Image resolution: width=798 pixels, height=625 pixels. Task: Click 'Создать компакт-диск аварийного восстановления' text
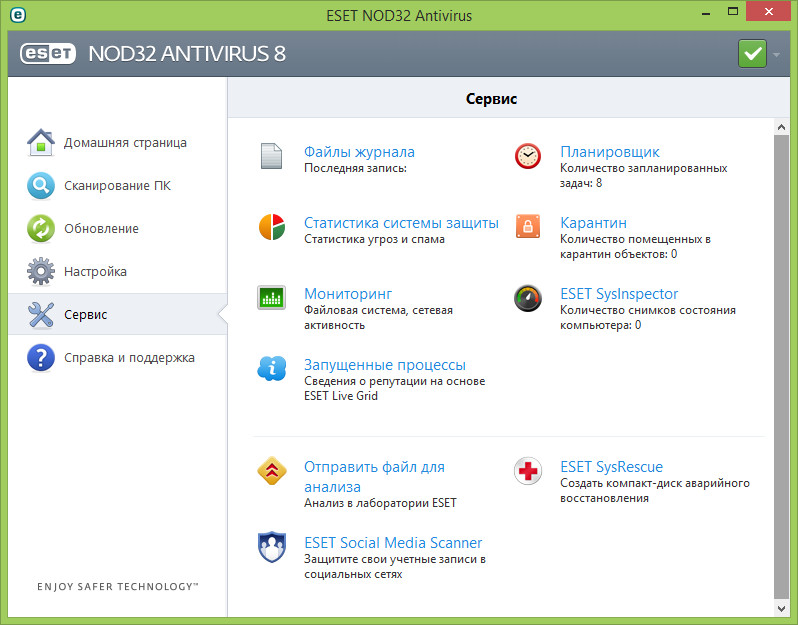click(654, 491)
